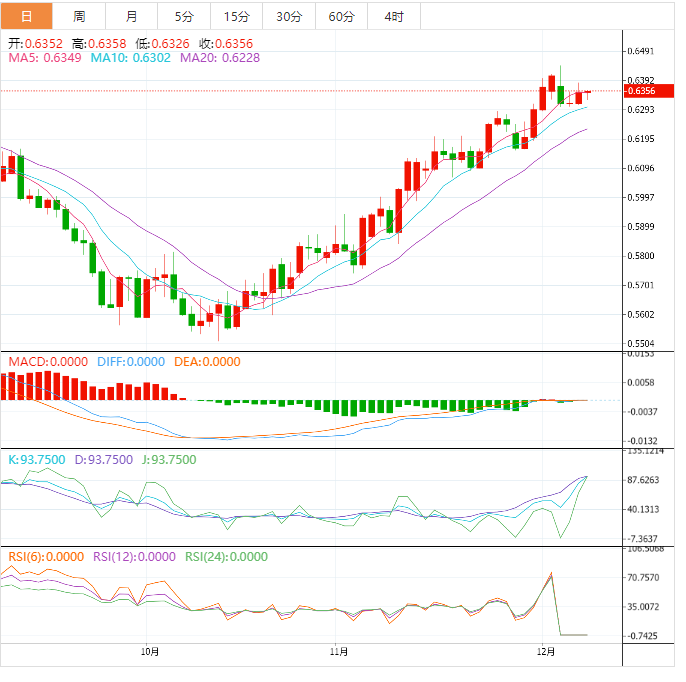Image resolution: width=686 pixels, height=682 pixels.
Task: Click the RSI(6):0.0000 label
Action: click(46, 557)
